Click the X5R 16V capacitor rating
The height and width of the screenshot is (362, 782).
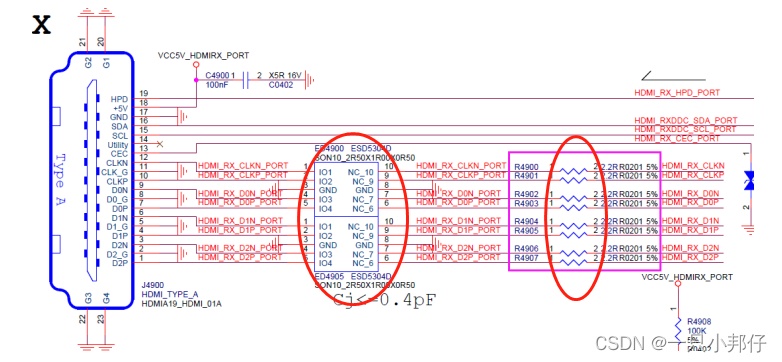click(x=285, y=75)
